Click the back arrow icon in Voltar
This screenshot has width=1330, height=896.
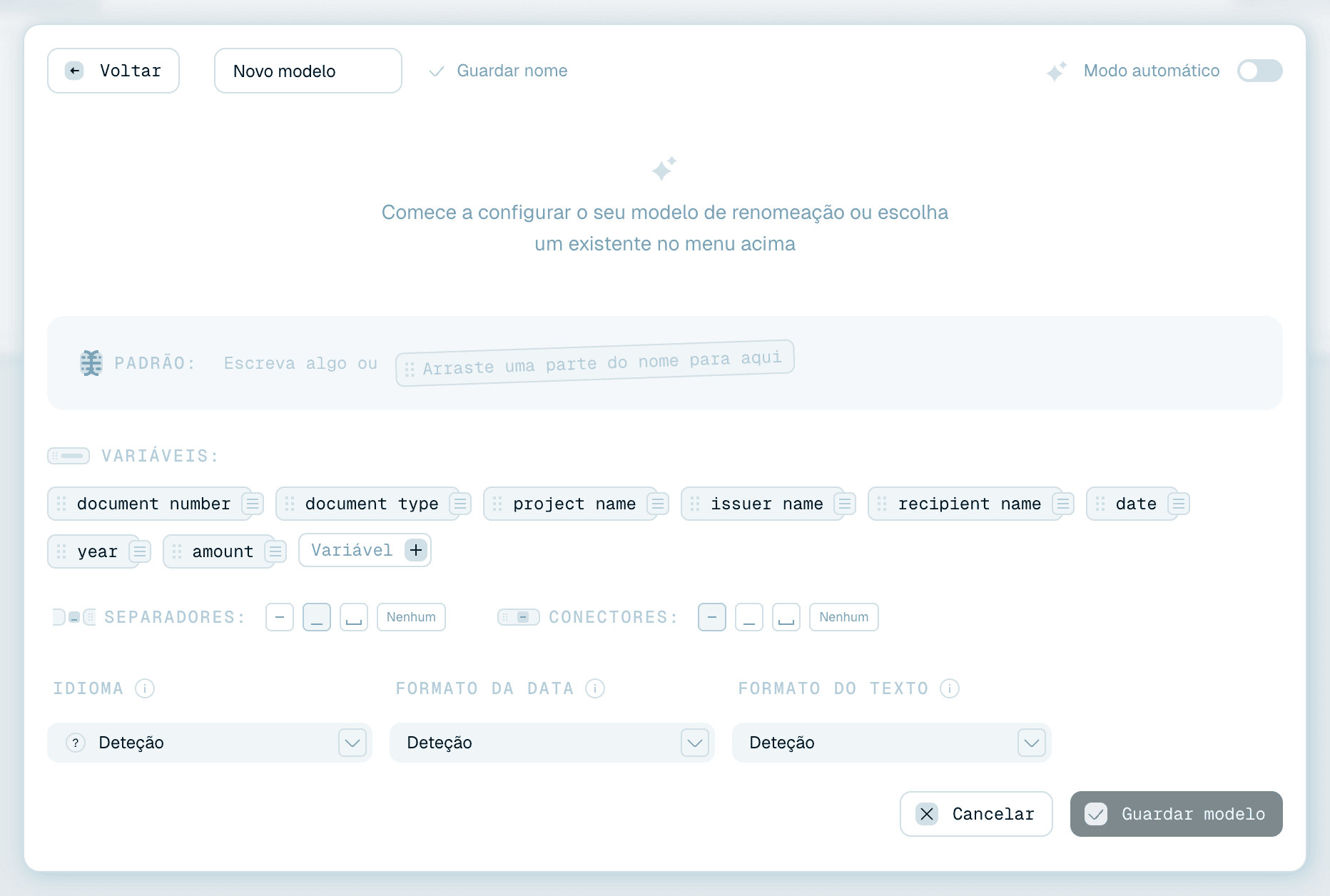click(75, 71)
